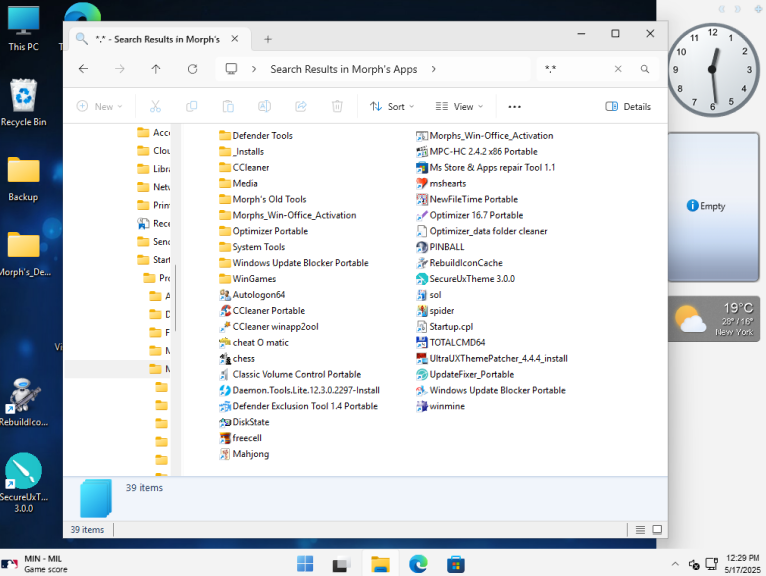Click the Microsoft Edge taskbar icon
This screenshot has height=576, width=766.
418,564
